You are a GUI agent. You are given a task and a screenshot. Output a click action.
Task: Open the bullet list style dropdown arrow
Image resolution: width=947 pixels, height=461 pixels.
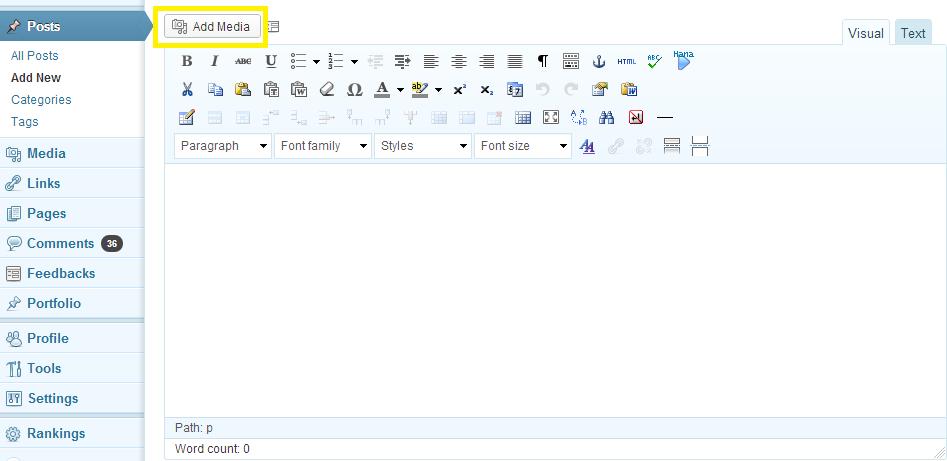tap(316, 61)
